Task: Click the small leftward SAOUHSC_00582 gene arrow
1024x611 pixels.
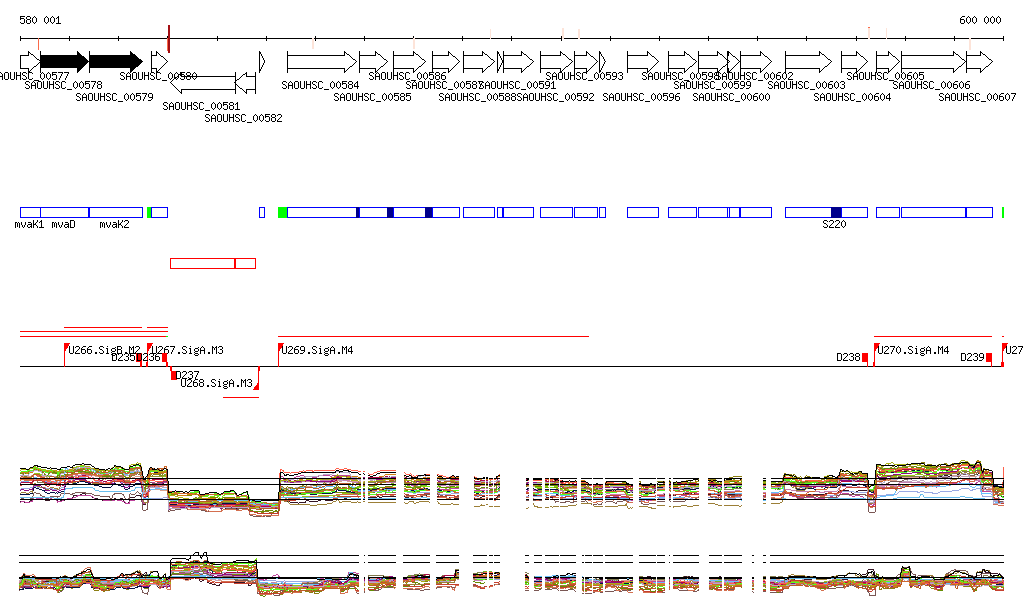Action: click(x=246, y=83)
